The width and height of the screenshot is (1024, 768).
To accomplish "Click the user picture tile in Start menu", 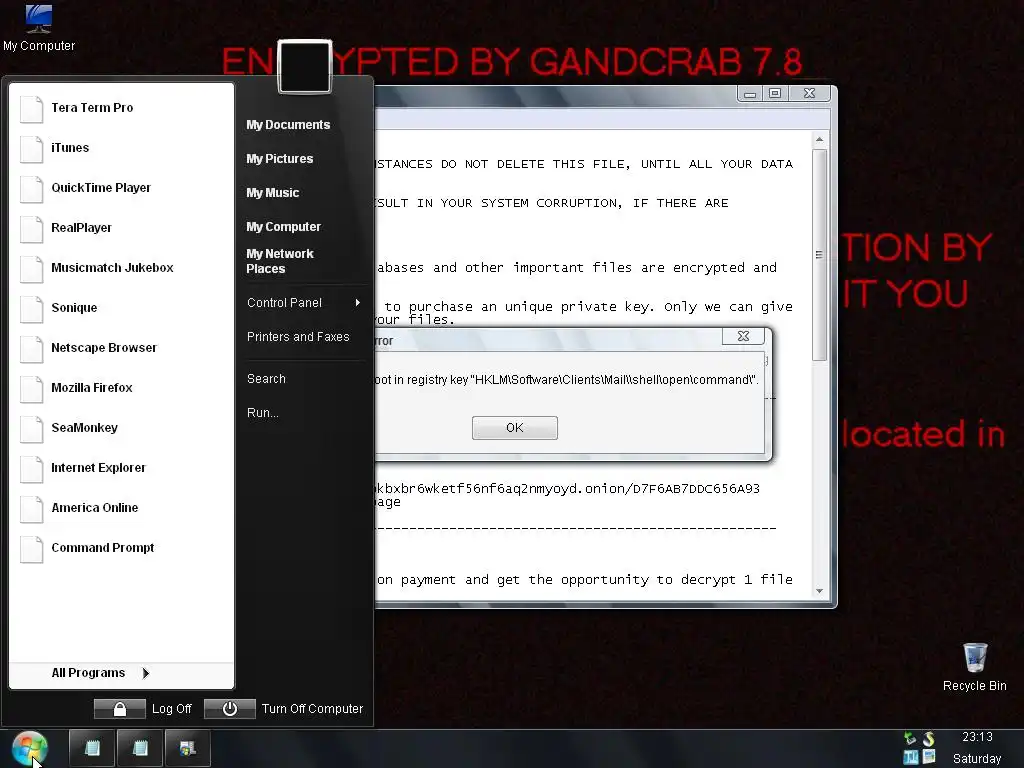I will [305, 67].
